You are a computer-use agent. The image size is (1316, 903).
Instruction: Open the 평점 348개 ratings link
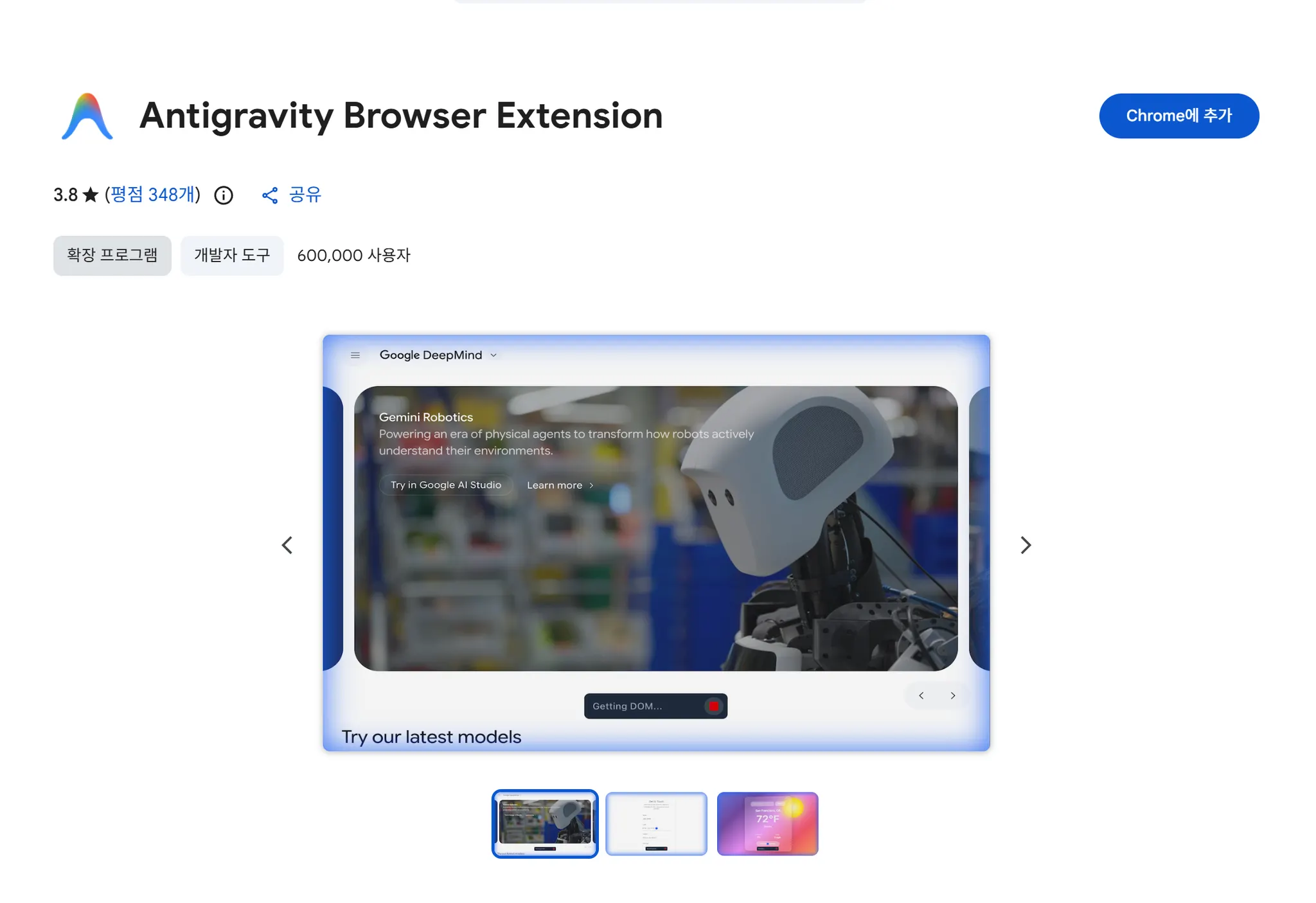pos(152,195)
